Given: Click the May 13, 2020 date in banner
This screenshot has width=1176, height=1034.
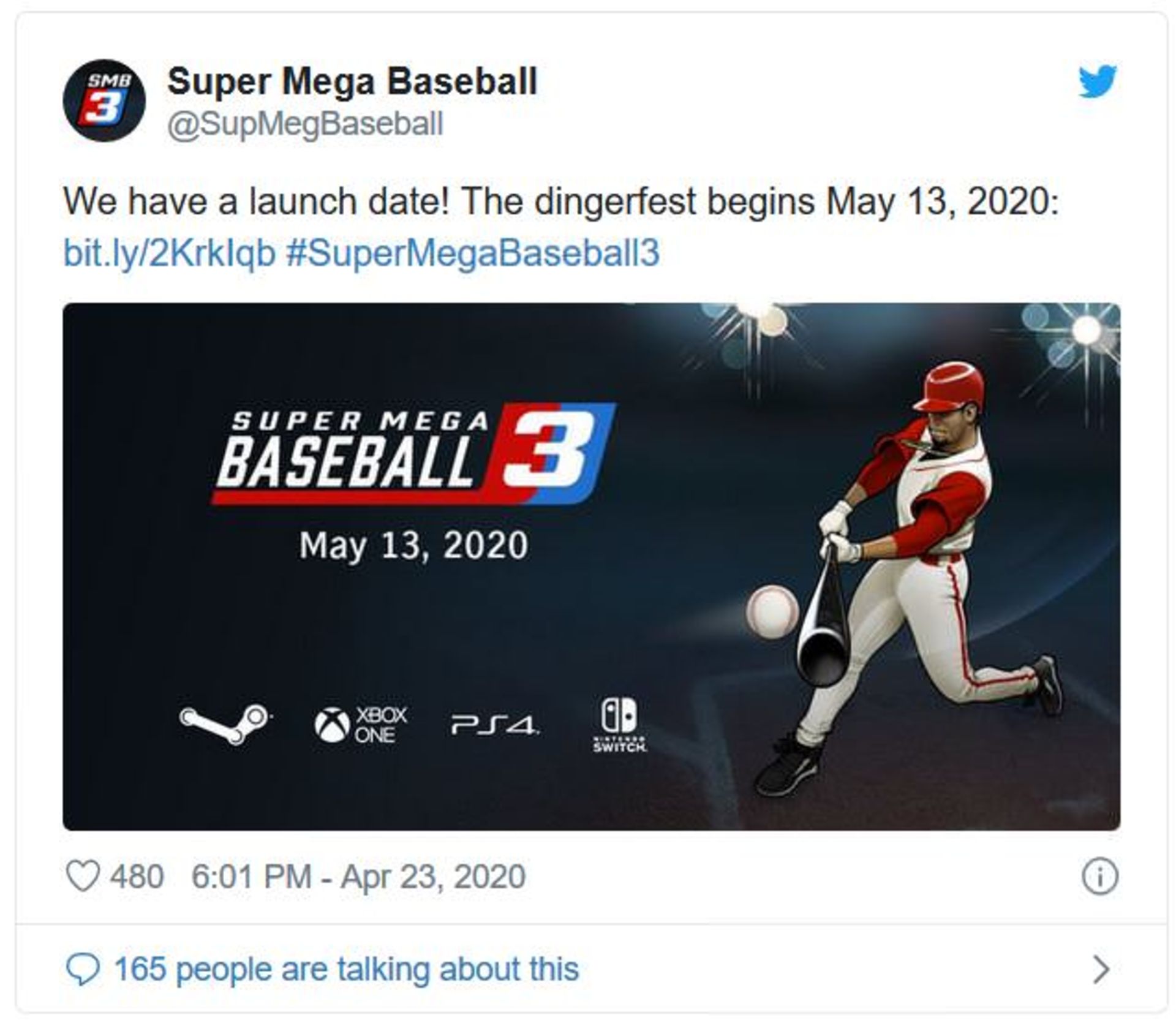Looking at the screenshot, I should [413, 545].
